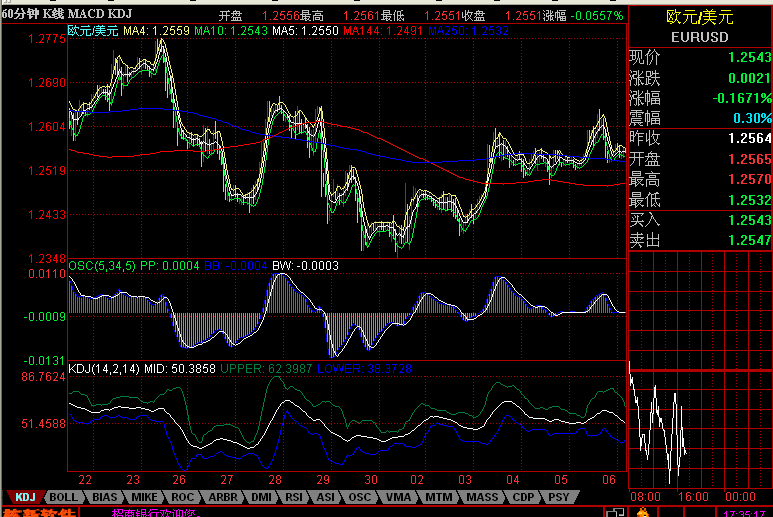Click the 开盘 1.2565 quote row
Image resolution: width=773 pixels, height=517 pixels.
click(x=700, y=159)
